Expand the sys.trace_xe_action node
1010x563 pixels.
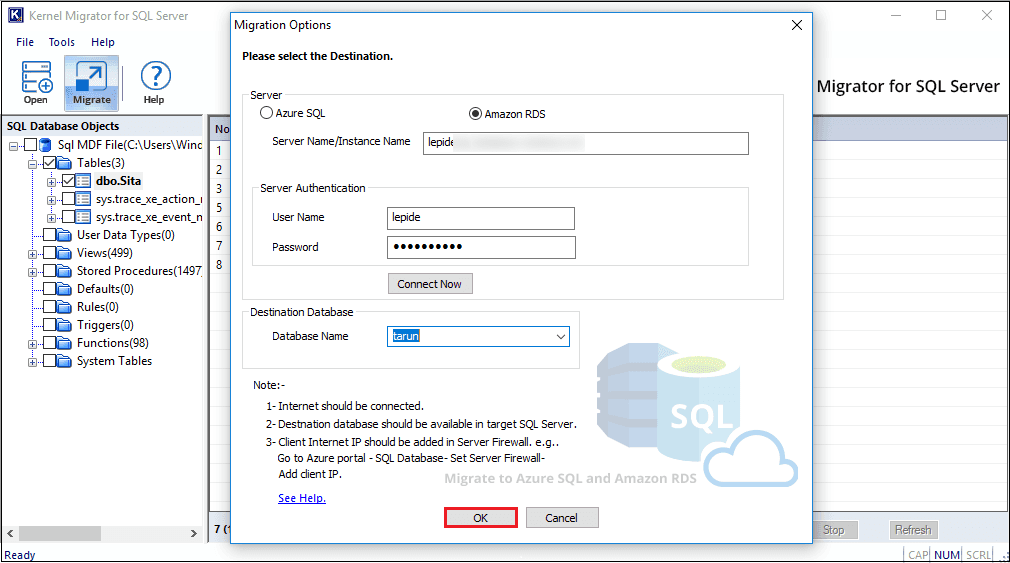[x=51, y=200]
